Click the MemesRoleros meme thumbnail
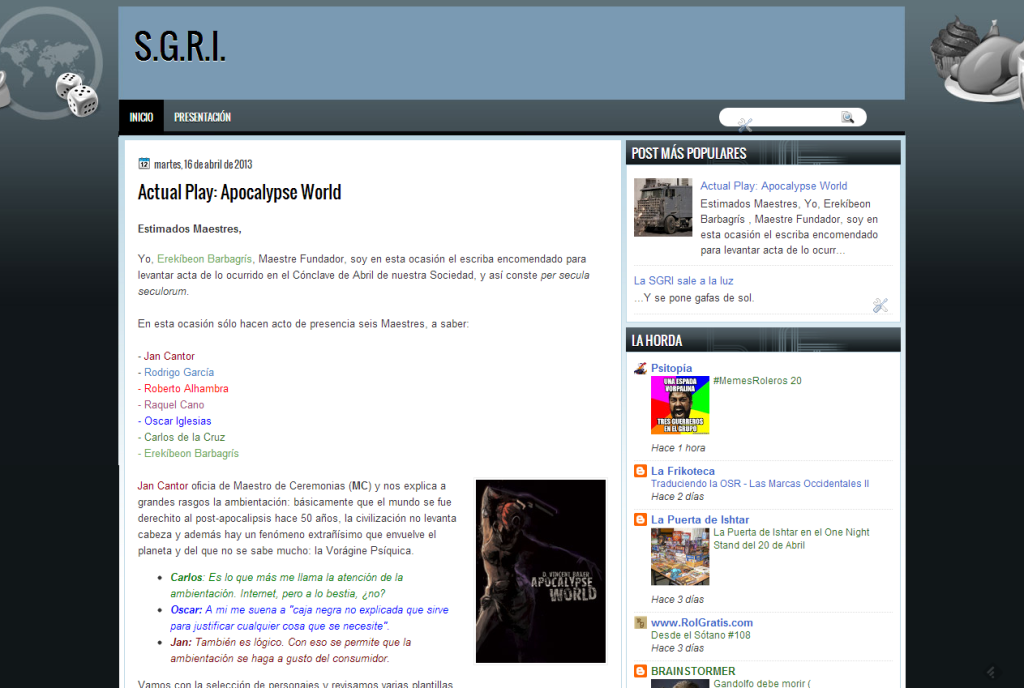The width and height of the screenshot is (1024, 688). coord(680,405)
